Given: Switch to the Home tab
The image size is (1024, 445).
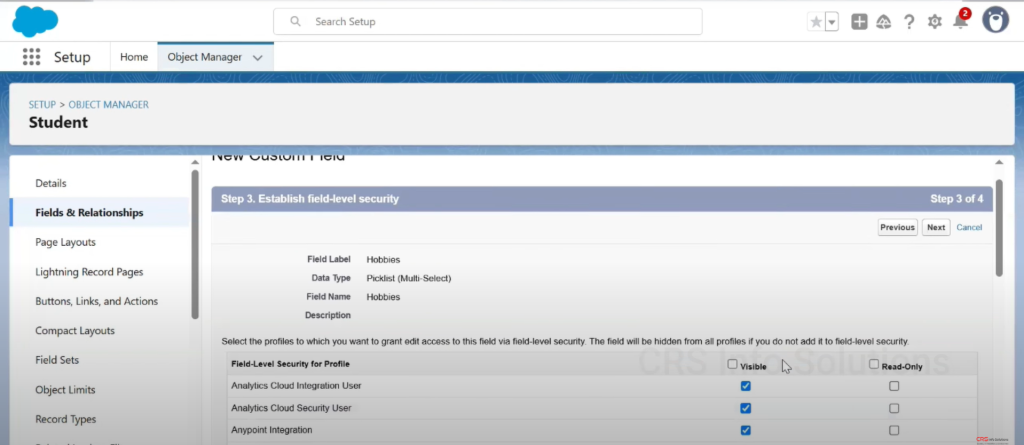Looking at the screenshot, I should click(x=134, y=57).
